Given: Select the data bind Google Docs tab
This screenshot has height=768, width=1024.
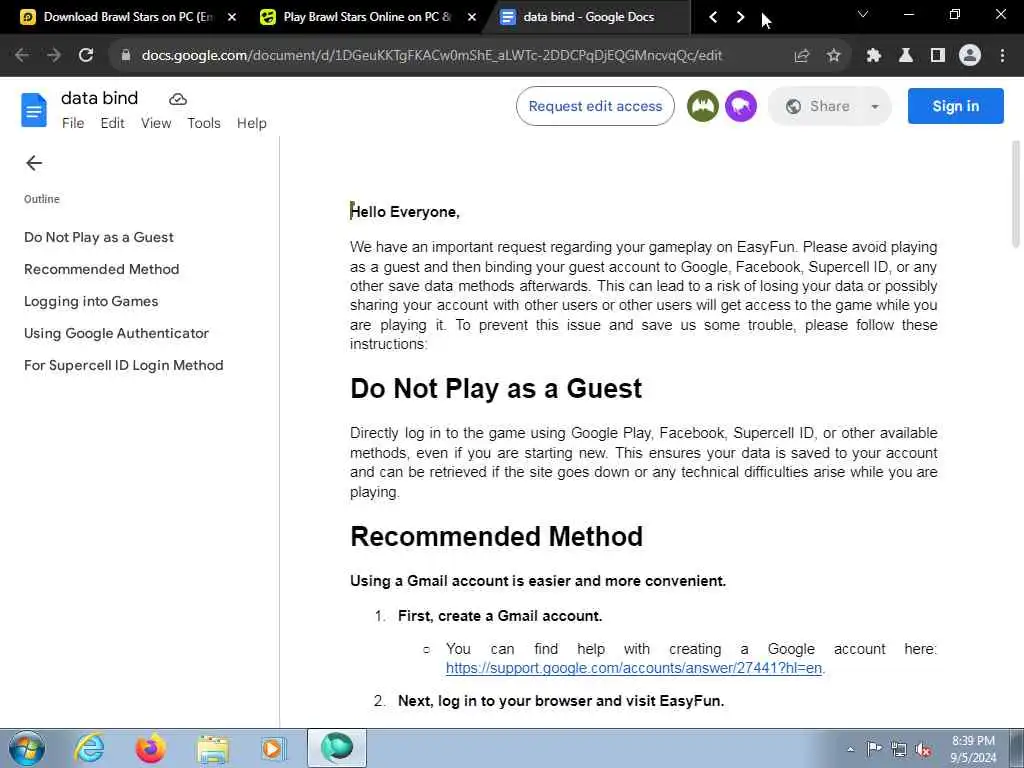Looking at the screenshot, I should [x=588, y=17].
